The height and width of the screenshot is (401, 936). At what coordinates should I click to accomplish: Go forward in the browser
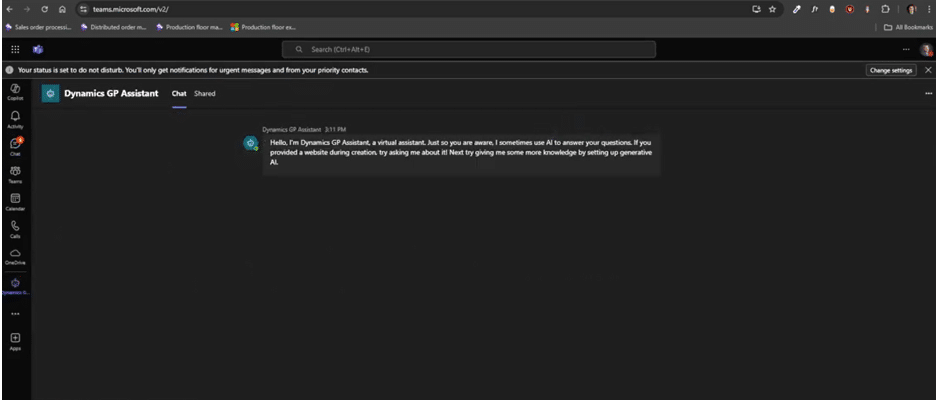coord(26,9)
